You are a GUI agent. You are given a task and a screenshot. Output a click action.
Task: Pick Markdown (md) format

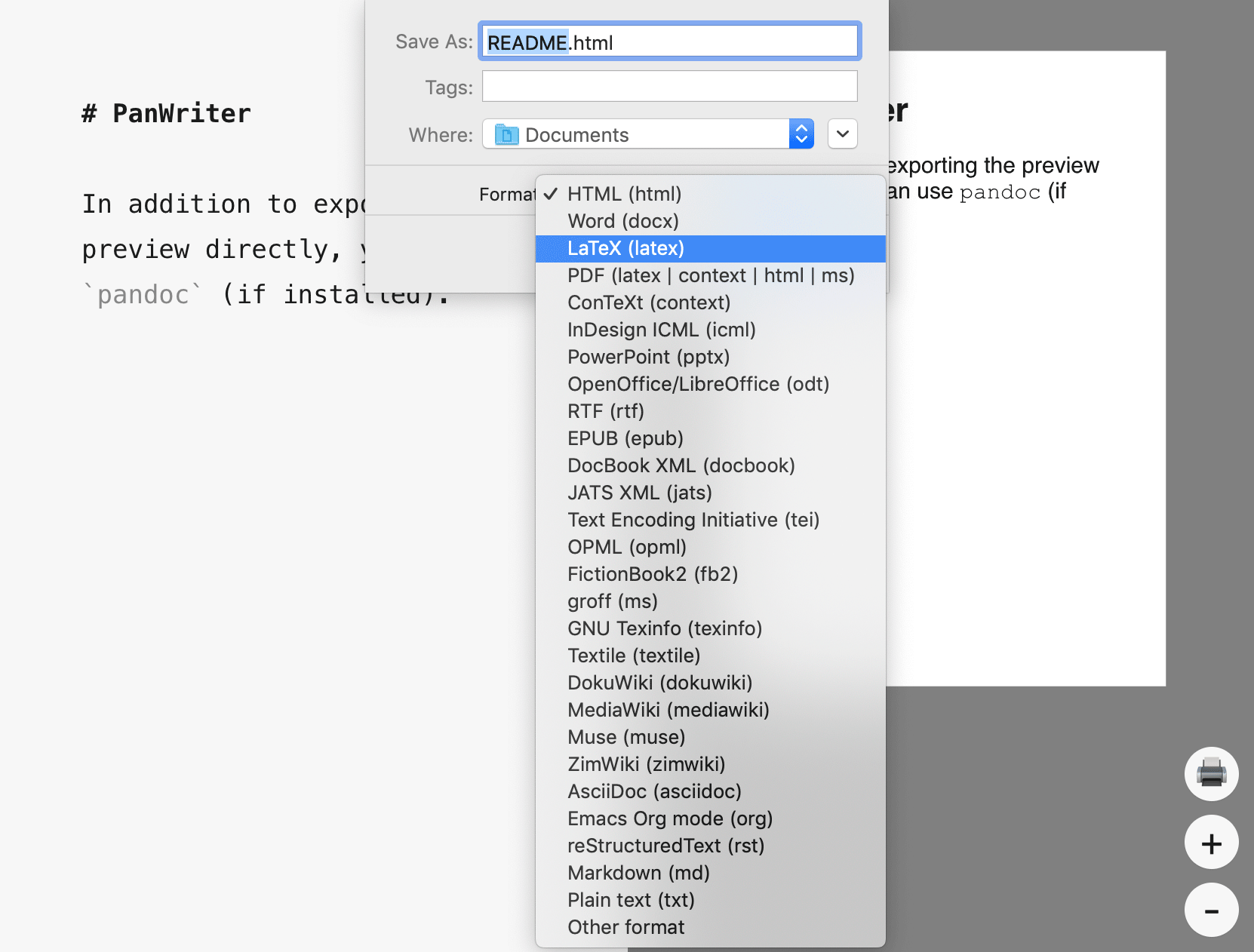tap(711, 873)
